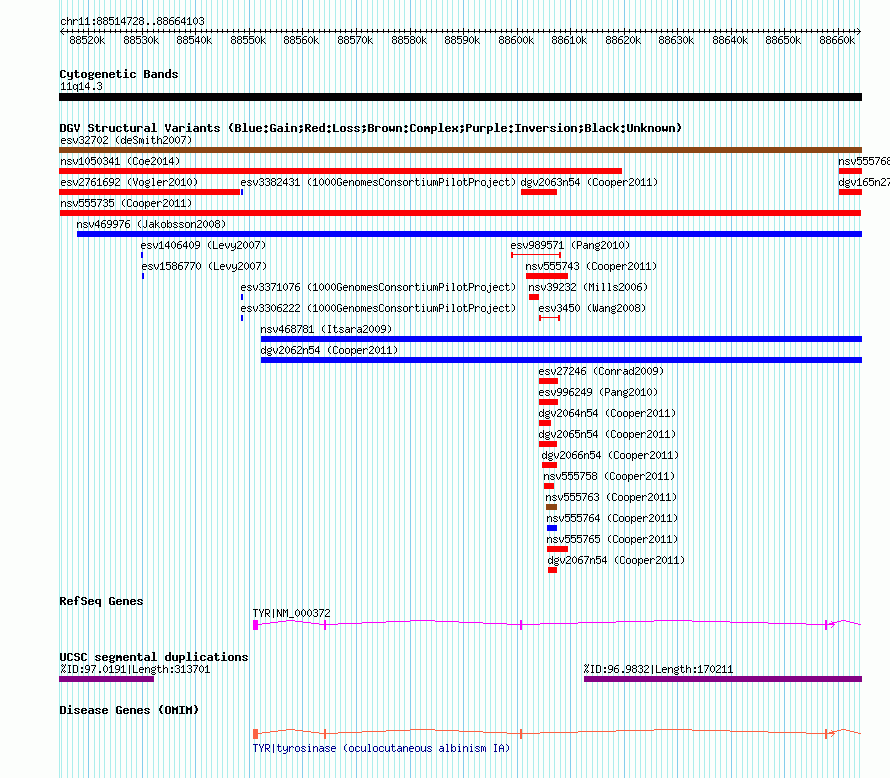Open dgv2064n54 (Cooper2011) label

tap(607, 413)
